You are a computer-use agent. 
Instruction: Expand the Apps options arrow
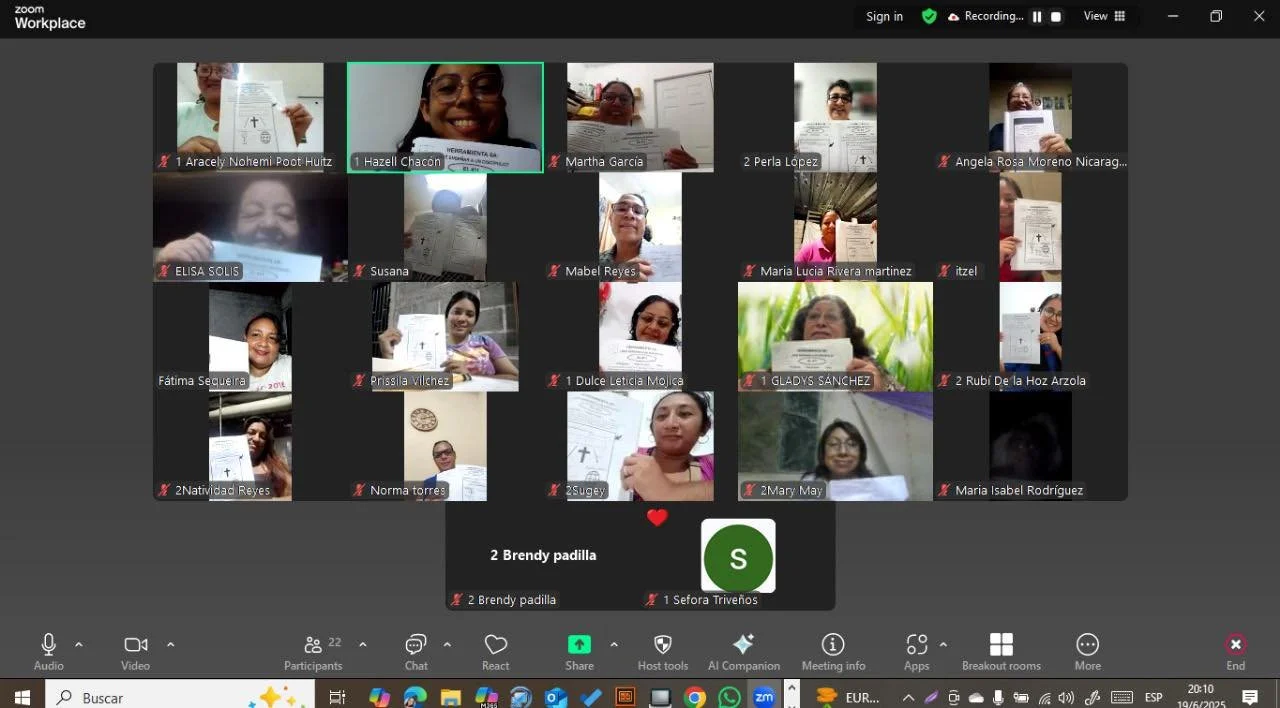(943, 645)
